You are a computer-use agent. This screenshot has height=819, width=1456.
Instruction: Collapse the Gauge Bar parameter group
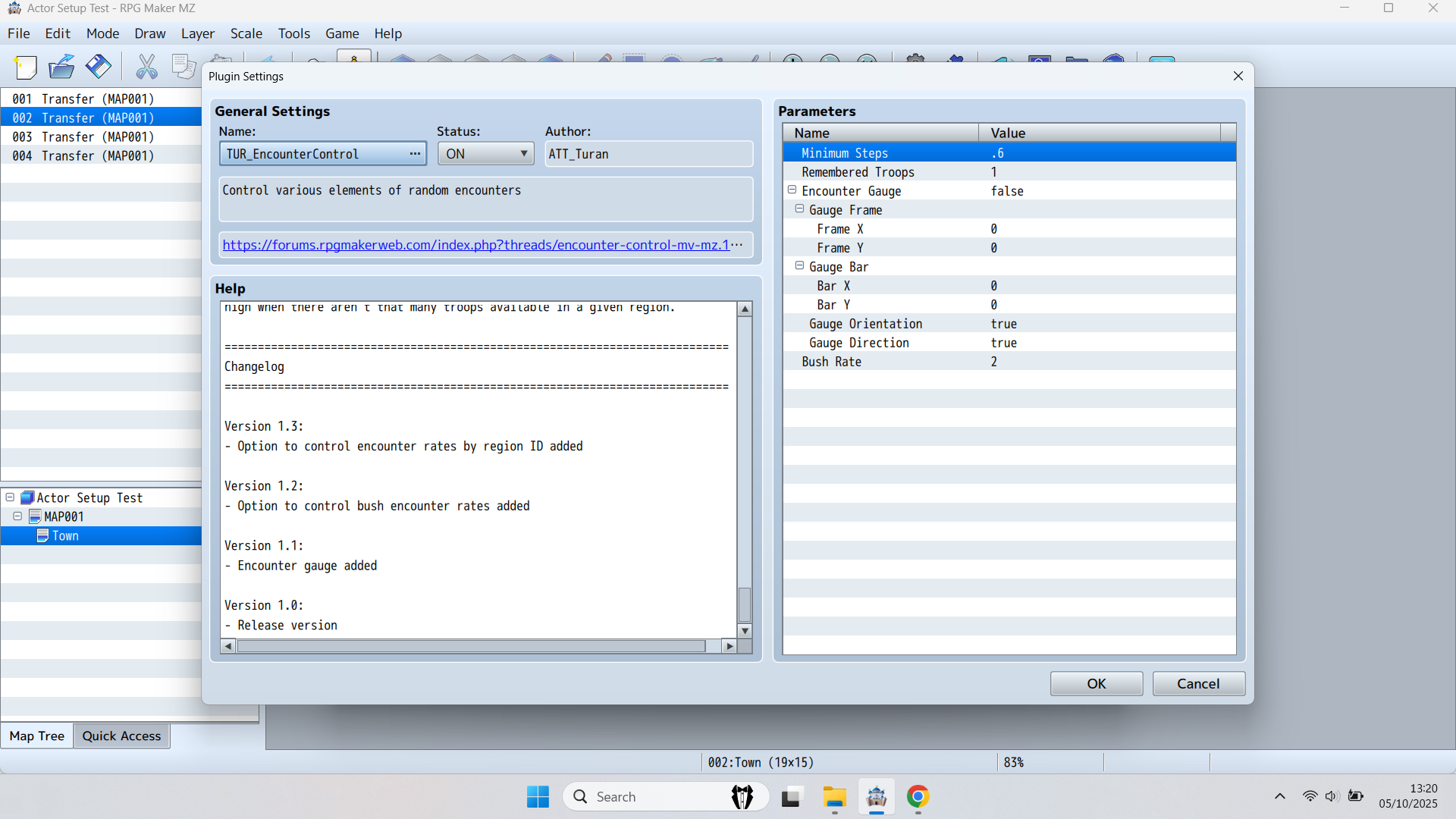pos(799,266)
